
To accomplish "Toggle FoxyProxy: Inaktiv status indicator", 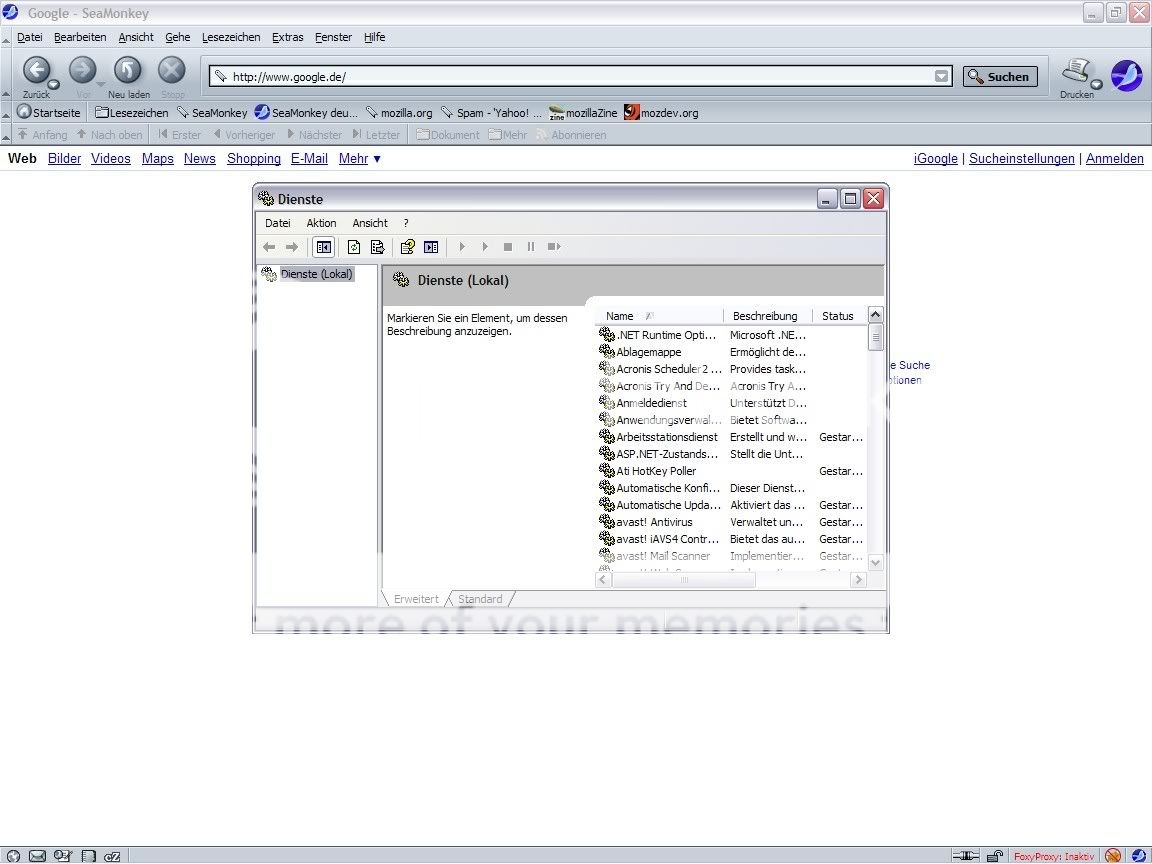I will coord(1054,856).
